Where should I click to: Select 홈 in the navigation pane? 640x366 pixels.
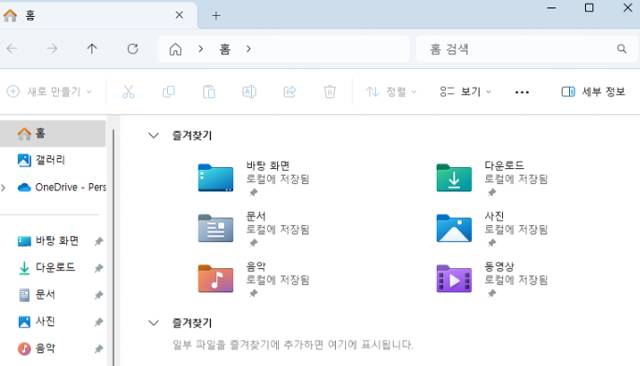point(53,133)
